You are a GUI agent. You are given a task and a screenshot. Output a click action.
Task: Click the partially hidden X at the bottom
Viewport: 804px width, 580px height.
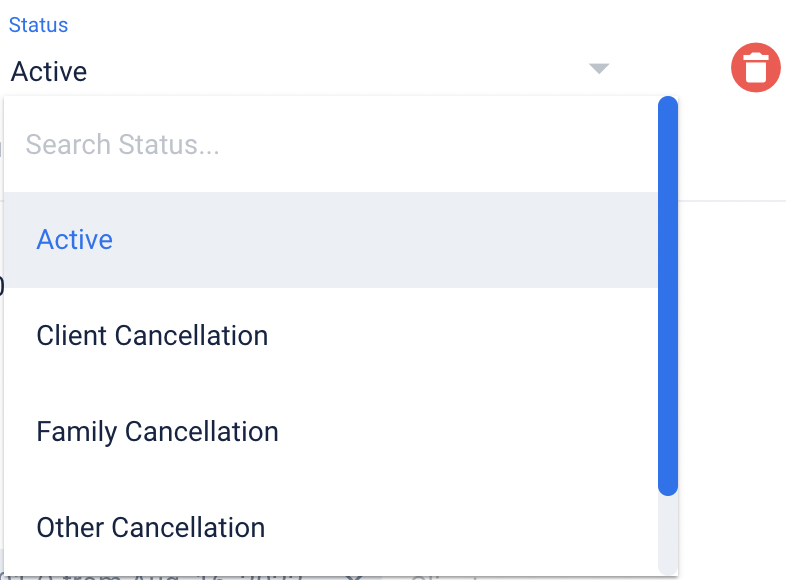(x=354, y=578)
